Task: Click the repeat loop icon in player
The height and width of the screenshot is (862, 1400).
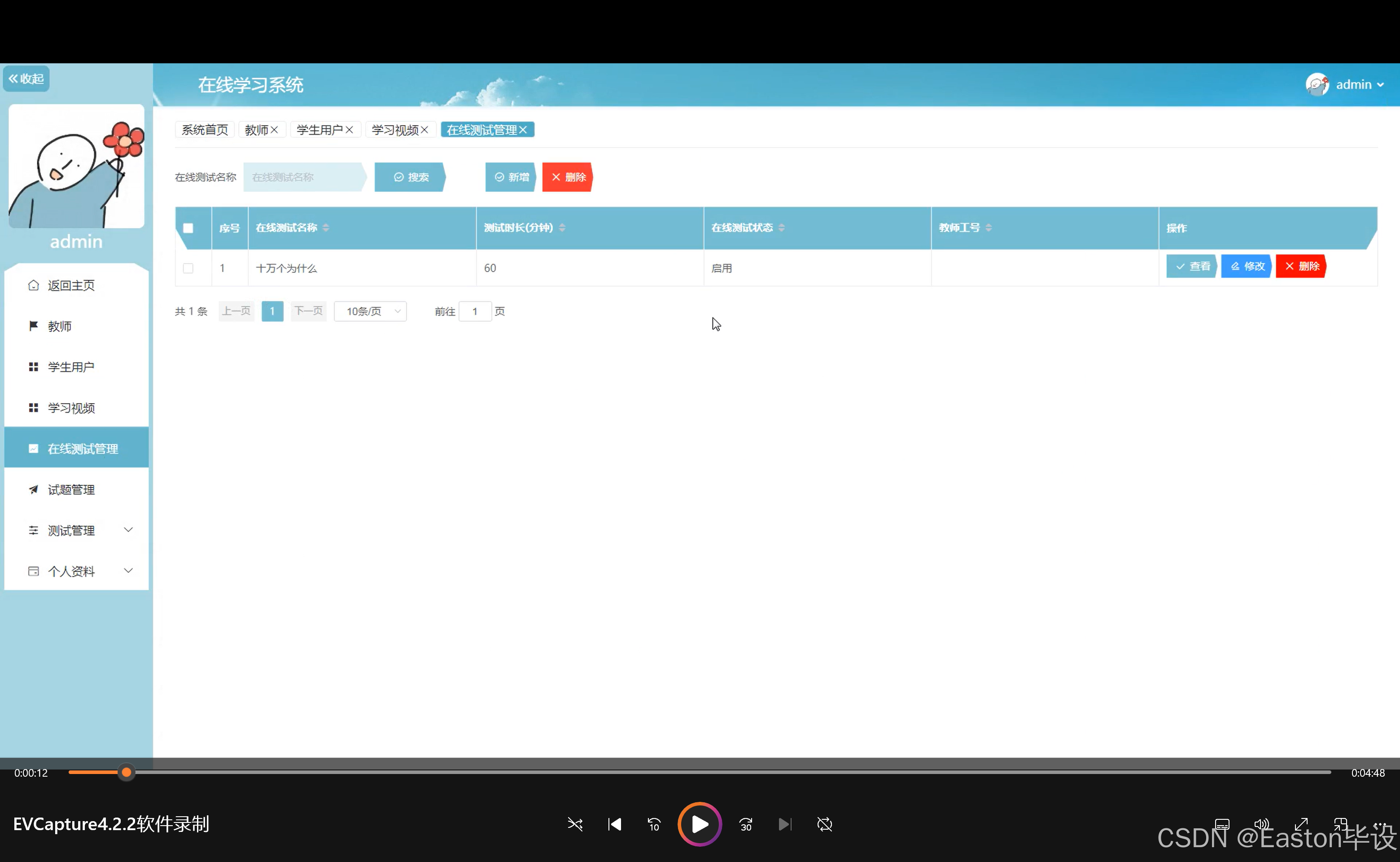Action: point(824,824)
